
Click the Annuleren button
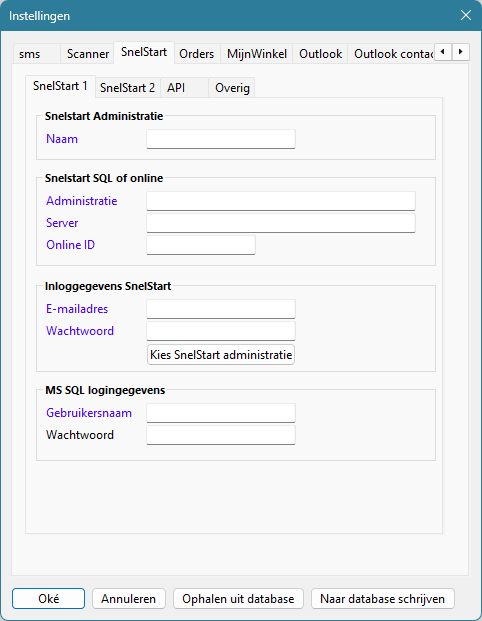click(x=129, y=598)
